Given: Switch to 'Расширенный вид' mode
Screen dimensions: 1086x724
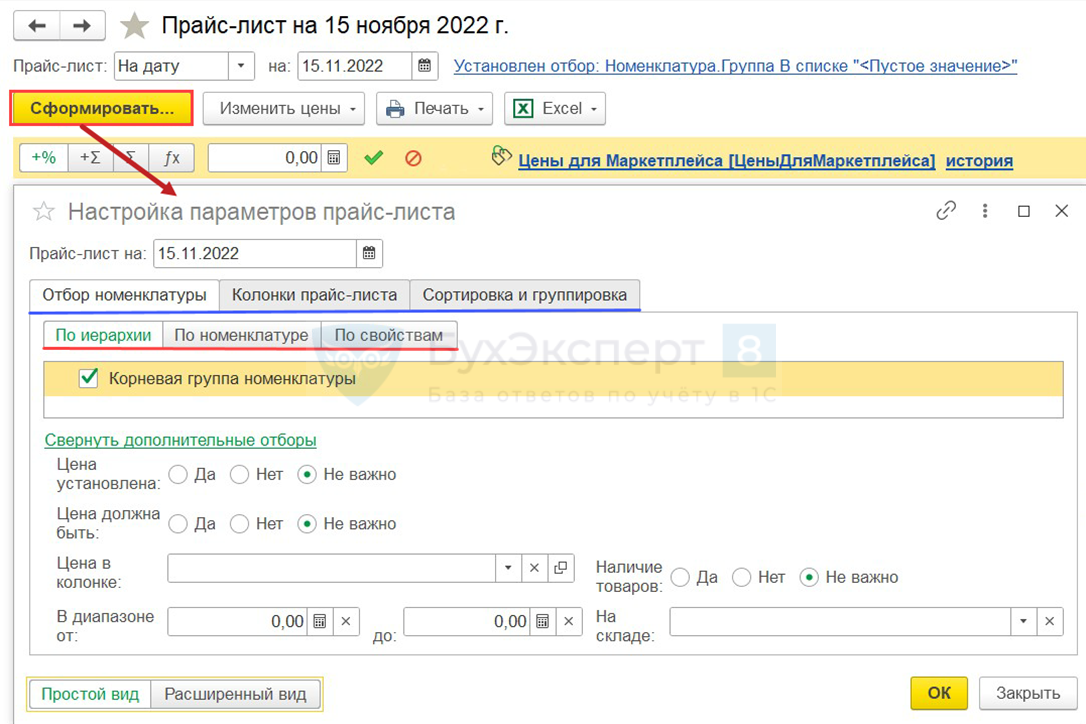Looking at the screenshot, I should point(235,694).
